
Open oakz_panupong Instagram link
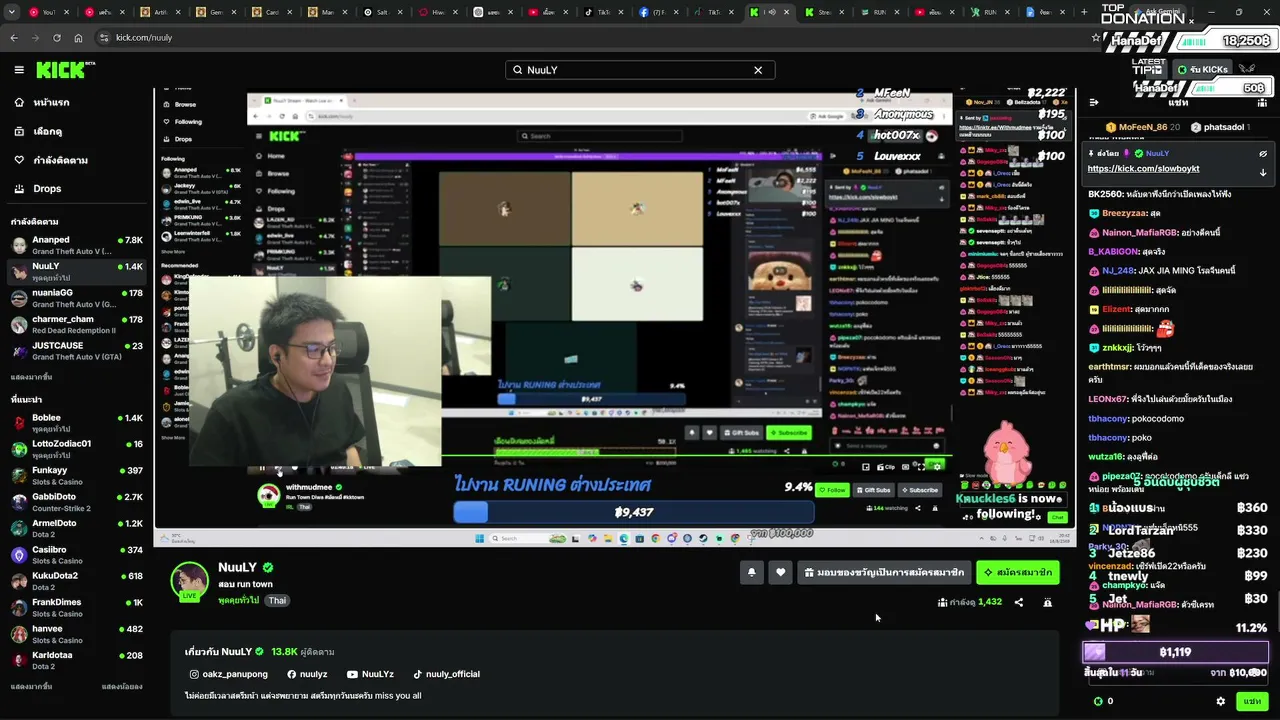click(229, 674)
